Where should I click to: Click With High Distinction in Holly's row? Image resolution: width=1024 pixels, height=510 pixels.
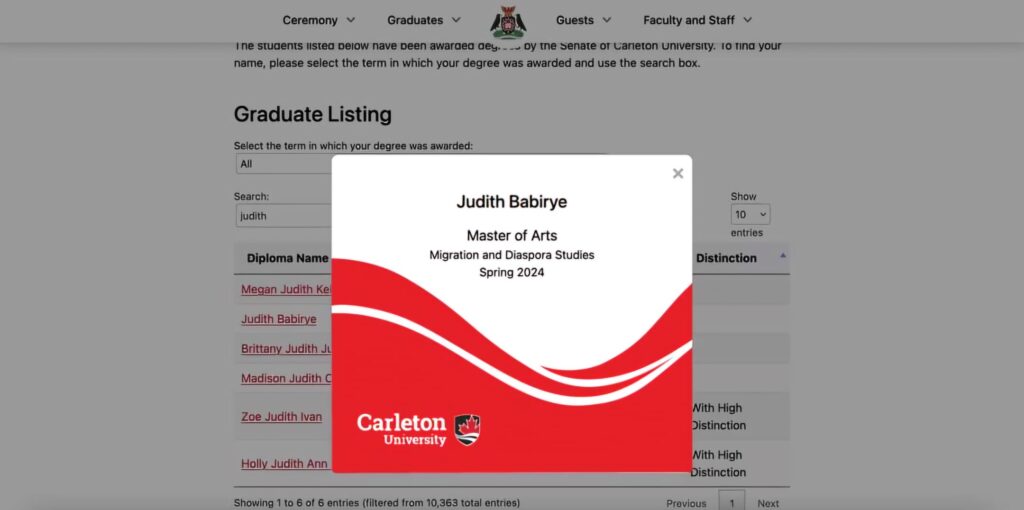coord(718,464)
